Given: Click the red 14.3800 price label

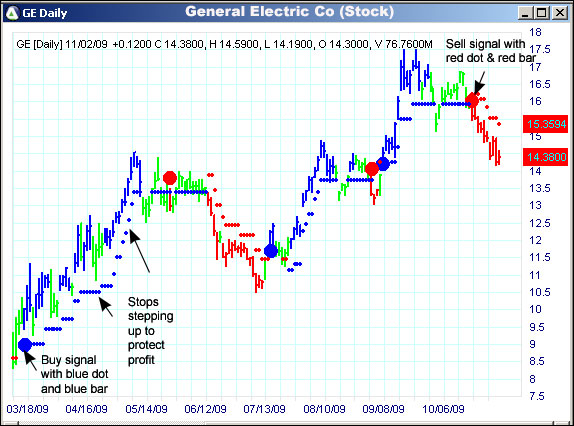Looking at the screenshot, I should 546,157.
